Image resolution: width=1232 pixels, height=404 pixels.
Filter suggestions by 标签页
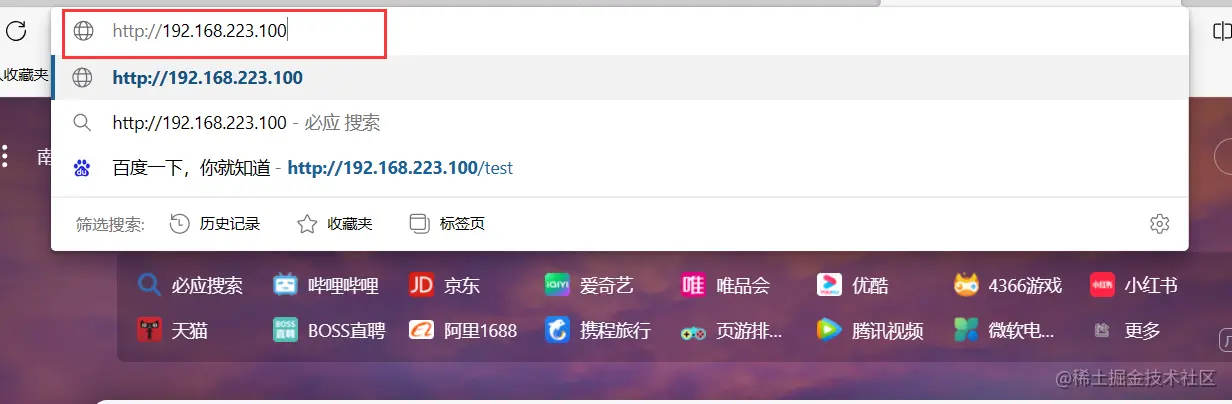tap(448, 224)
